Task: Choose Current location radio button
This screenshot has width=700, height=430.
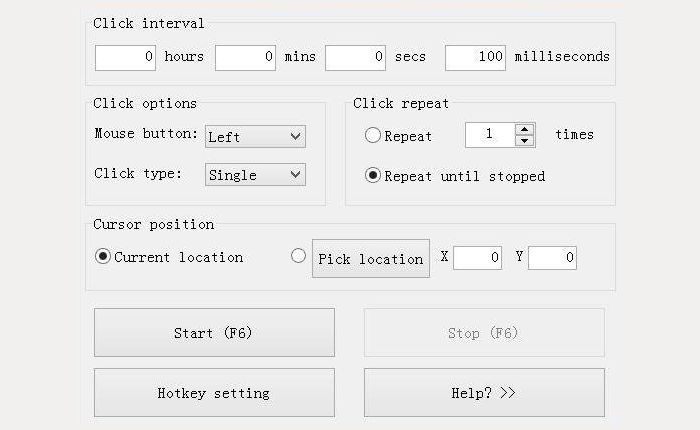Action: pos(103,257)
